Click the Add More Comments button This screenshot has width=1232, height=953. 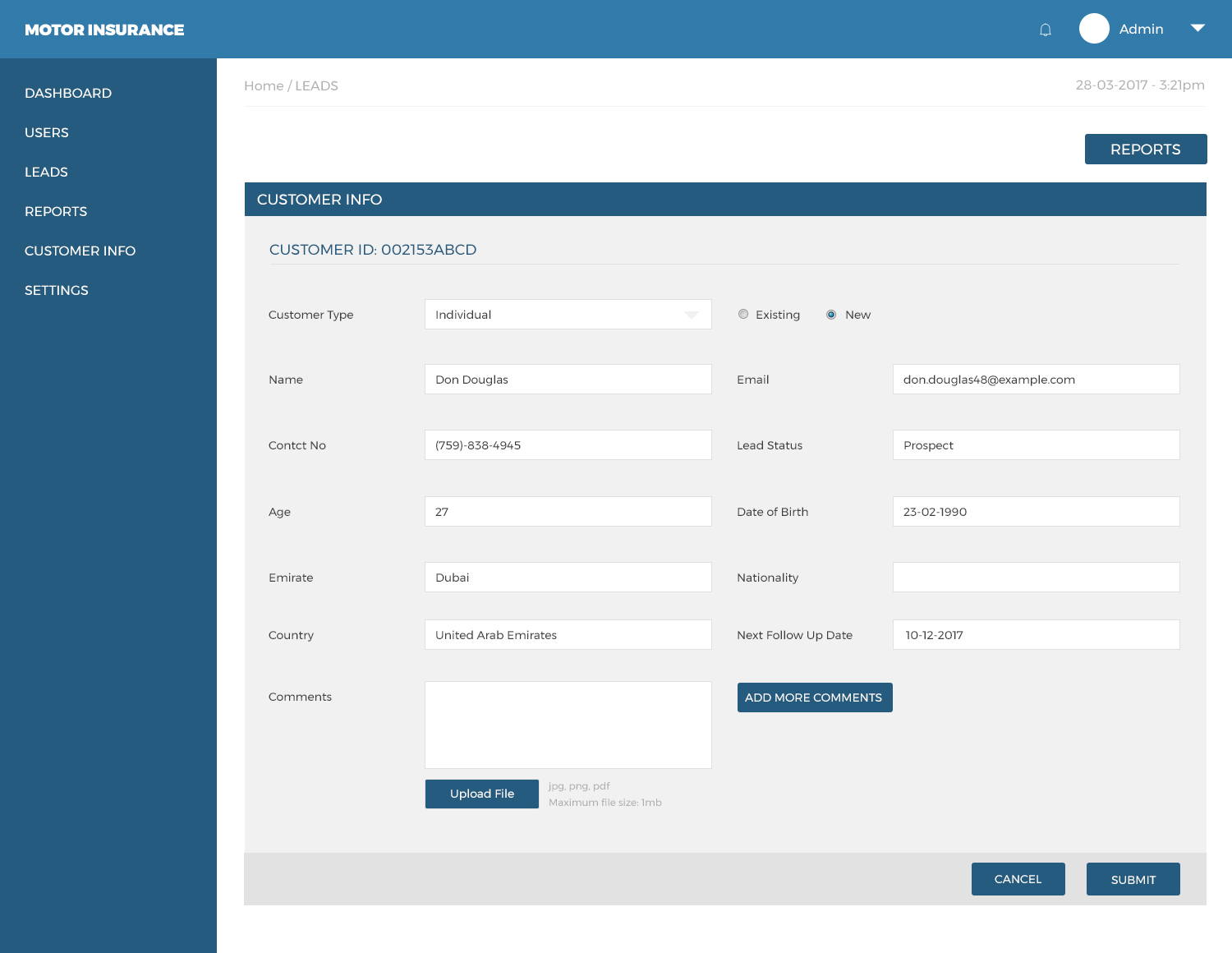(815, 697)
